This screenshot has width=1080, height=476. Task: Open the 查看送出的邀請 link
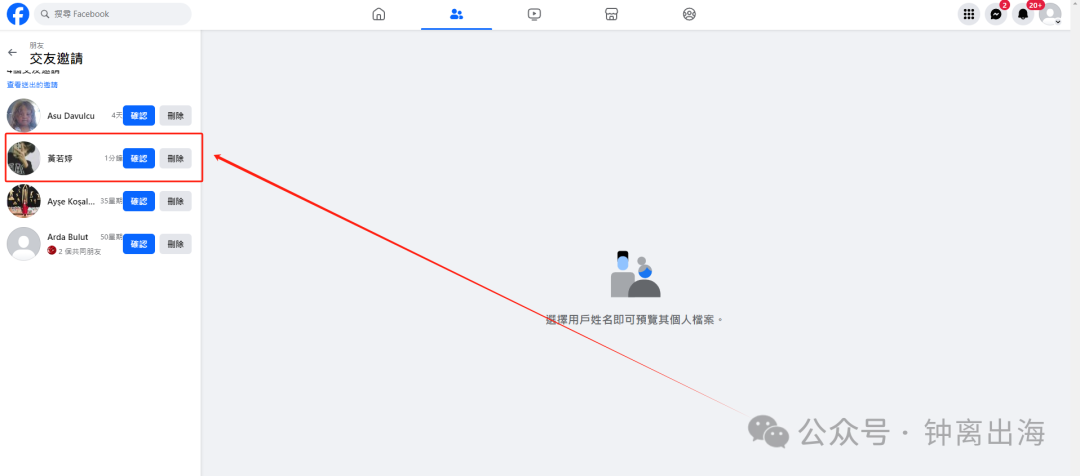pos(32,85)
